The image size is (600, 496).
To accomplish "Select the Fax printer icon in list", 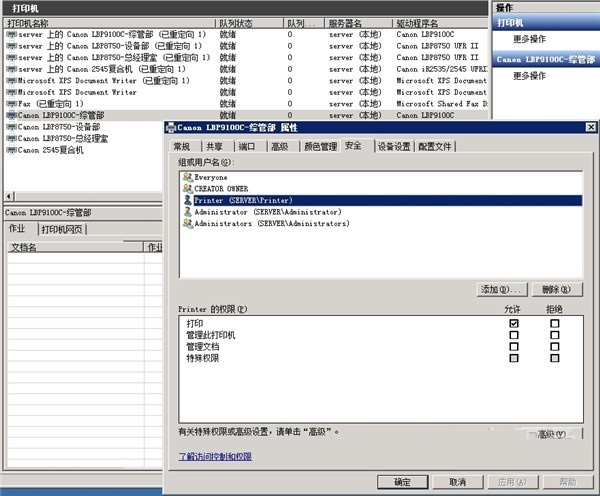I will [12, 104].
